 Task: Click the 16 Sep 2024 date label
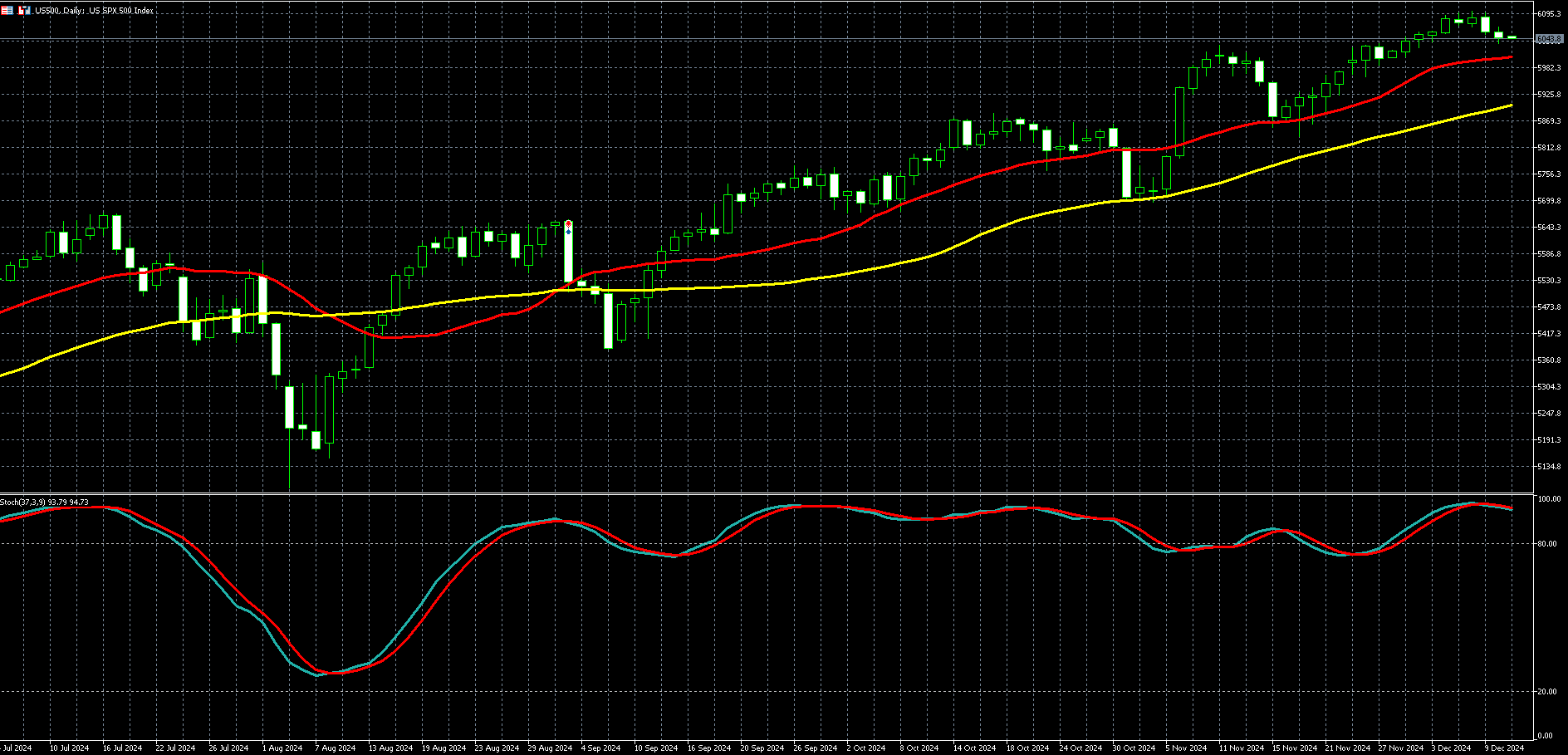pos(709,748)
